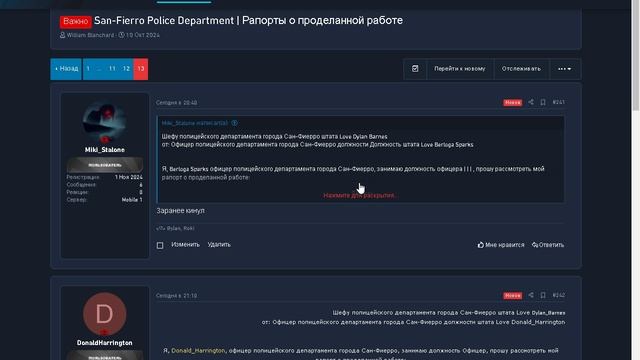Jump to quoted post via arrow icon
640x360 pixels.
tap(235, 123)
